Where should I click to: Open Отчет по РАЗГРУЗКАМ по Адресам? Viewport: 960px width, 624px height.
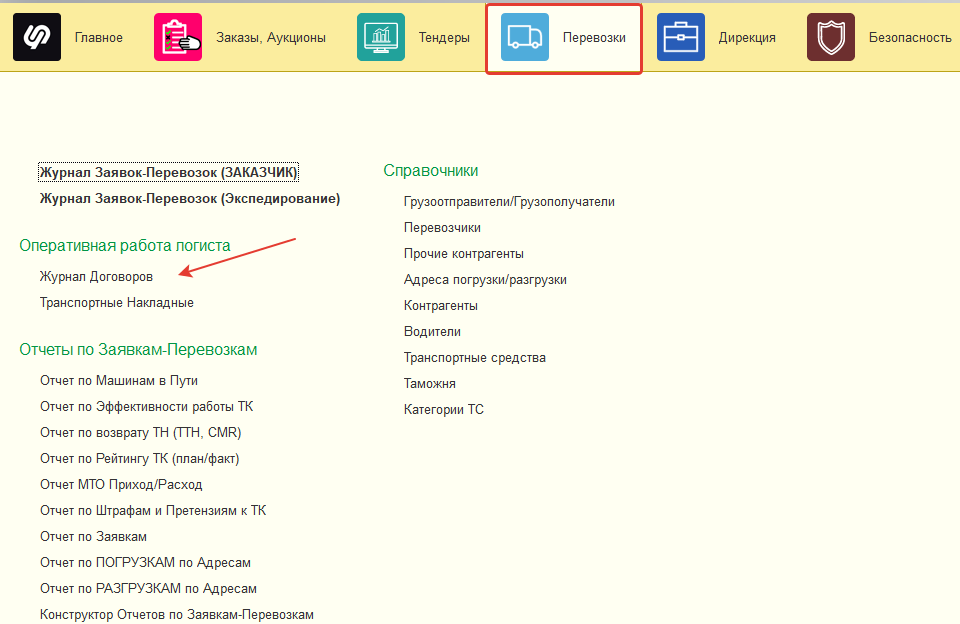pyautogui.click(x=148, y=588)
